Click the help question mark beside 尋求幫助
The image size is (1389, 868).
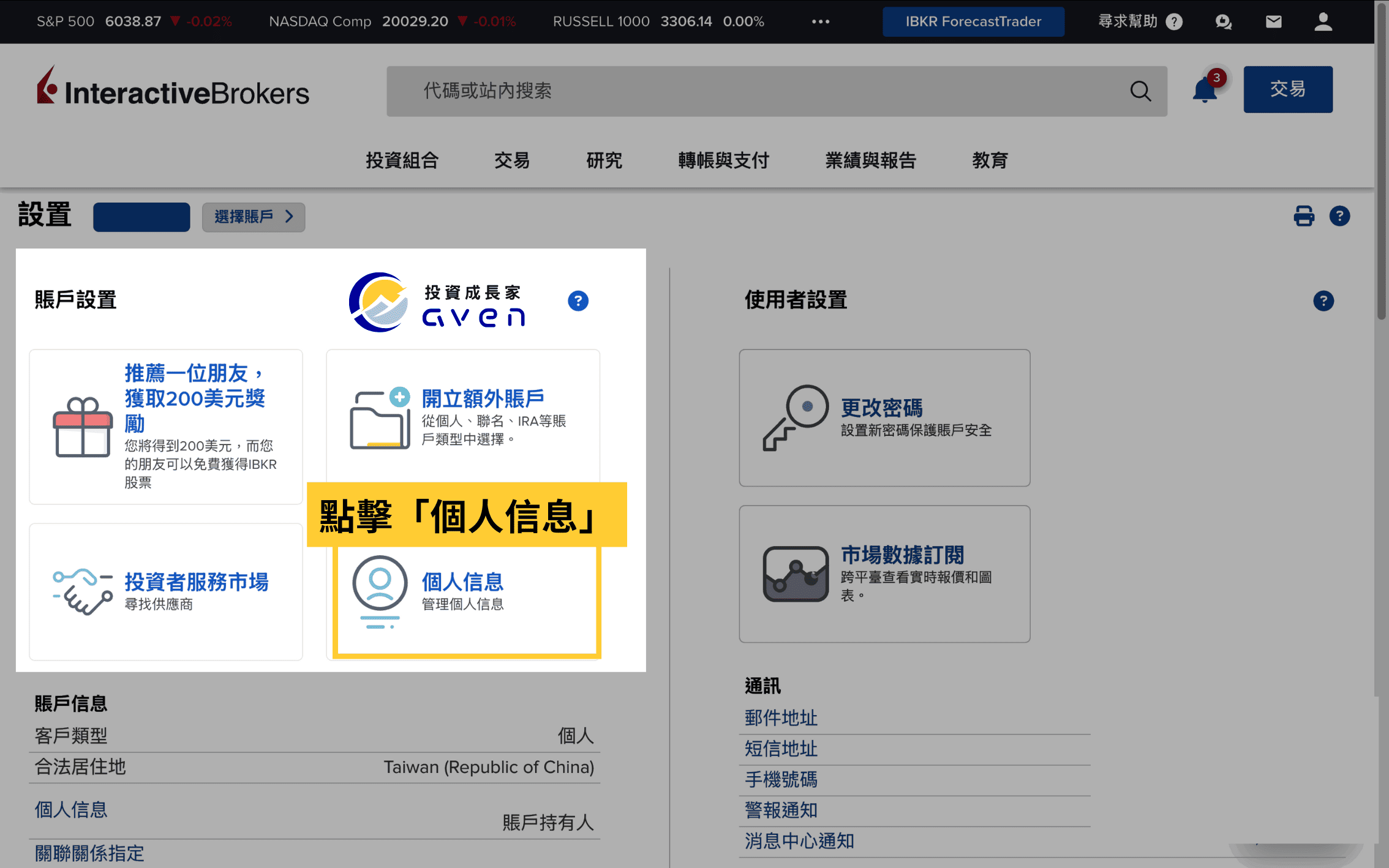click(1173, 22)
